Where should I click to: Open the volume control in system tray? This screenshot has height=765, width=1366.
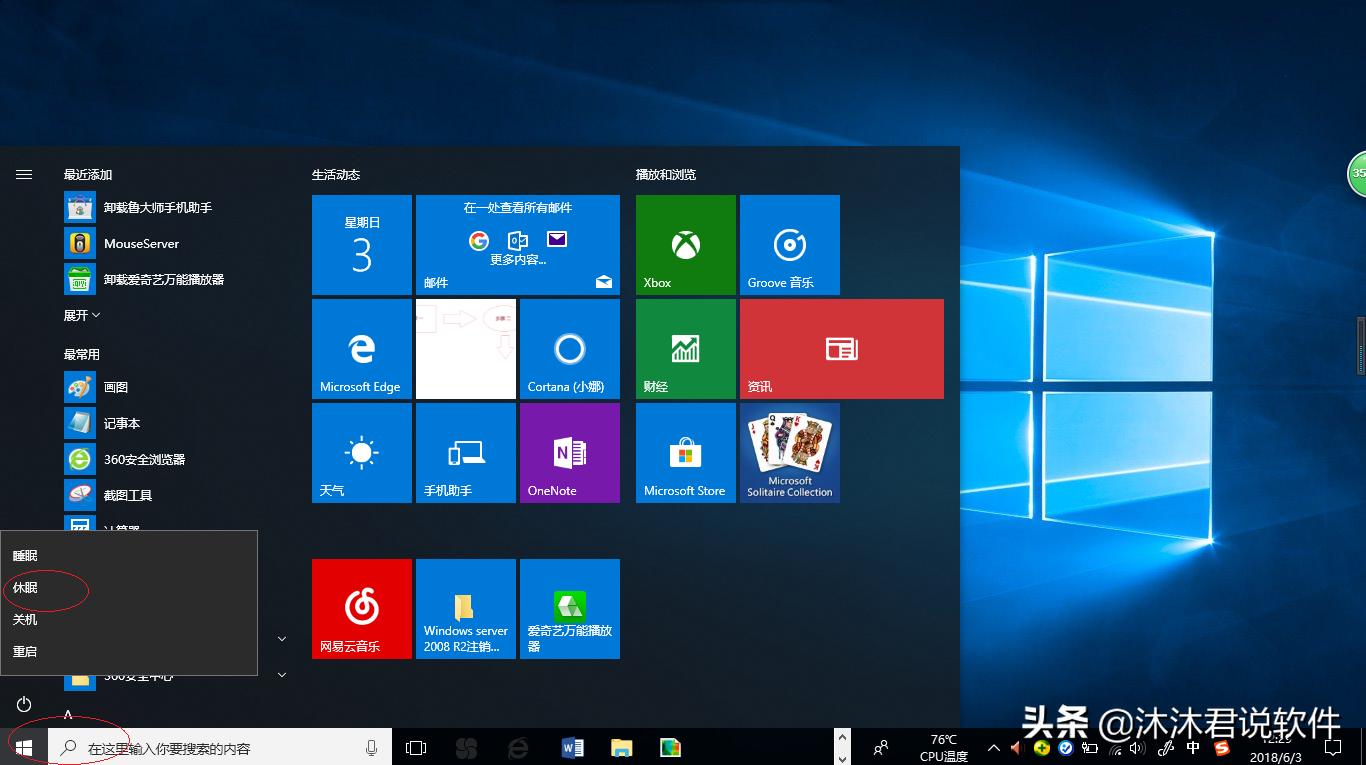click(x=1138, y=747)
